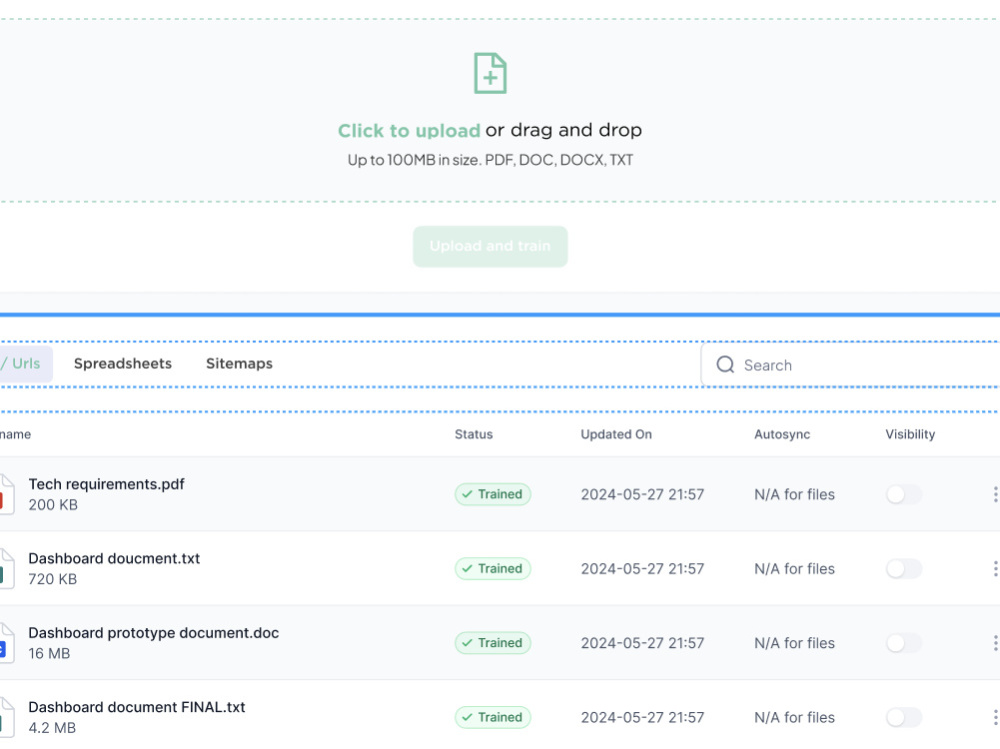
Task: Click the Trained status badge for Dashboard doucment.txt
Action: click(x=492, y=568)
